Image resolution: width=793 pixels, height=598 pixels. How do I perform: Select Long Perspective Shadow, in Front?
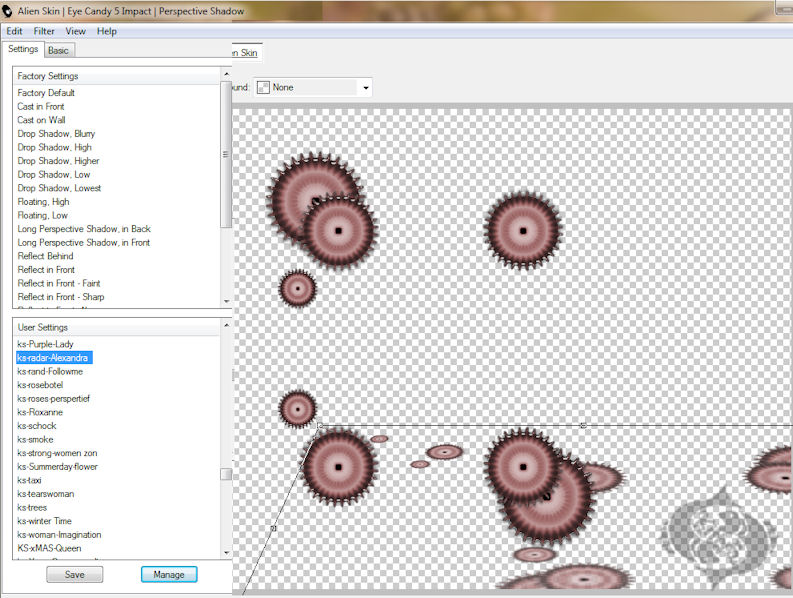point(83,243)
